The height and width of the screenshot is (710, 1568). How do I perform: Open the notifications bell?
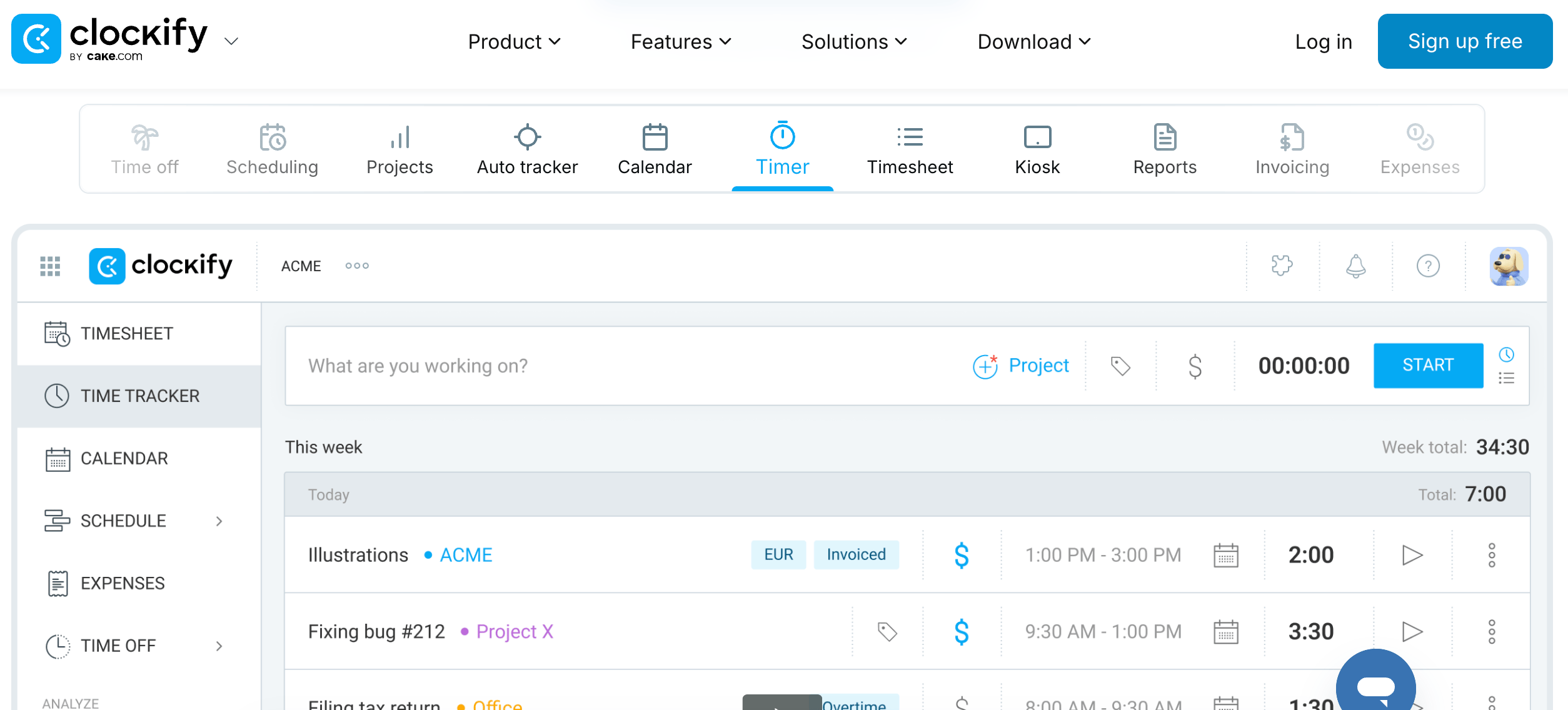[x=1355, y=266]
